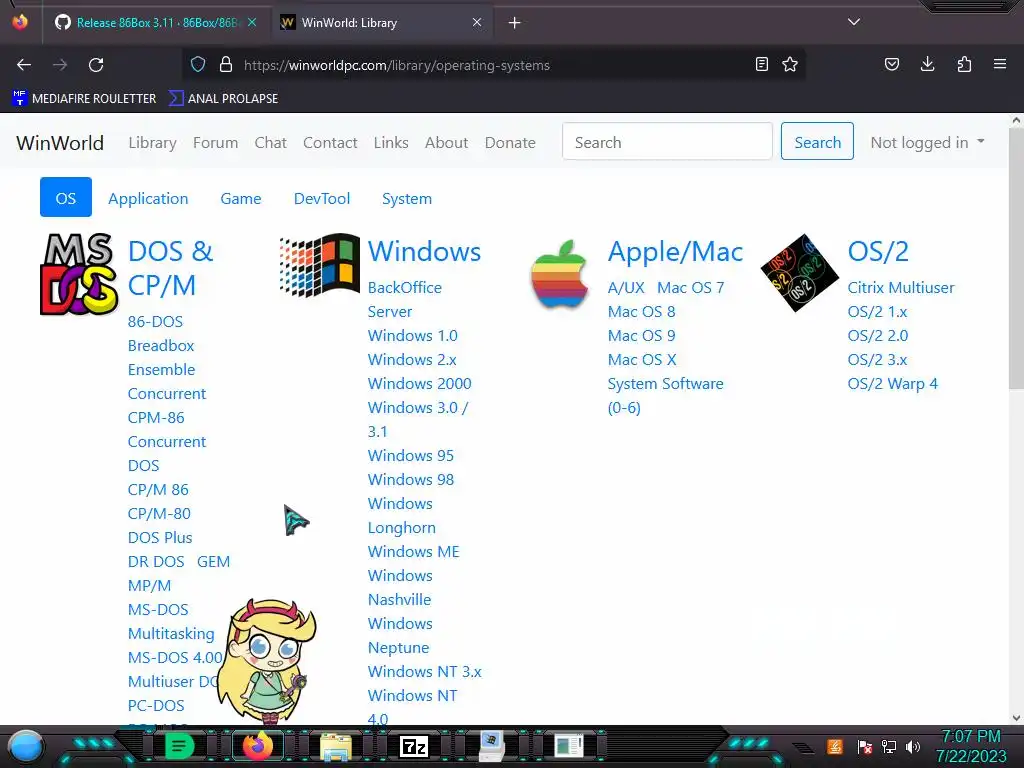Expand the Not logged in dropdown
This screenshot has height=768, width=1024.
[x=927, y=142]
